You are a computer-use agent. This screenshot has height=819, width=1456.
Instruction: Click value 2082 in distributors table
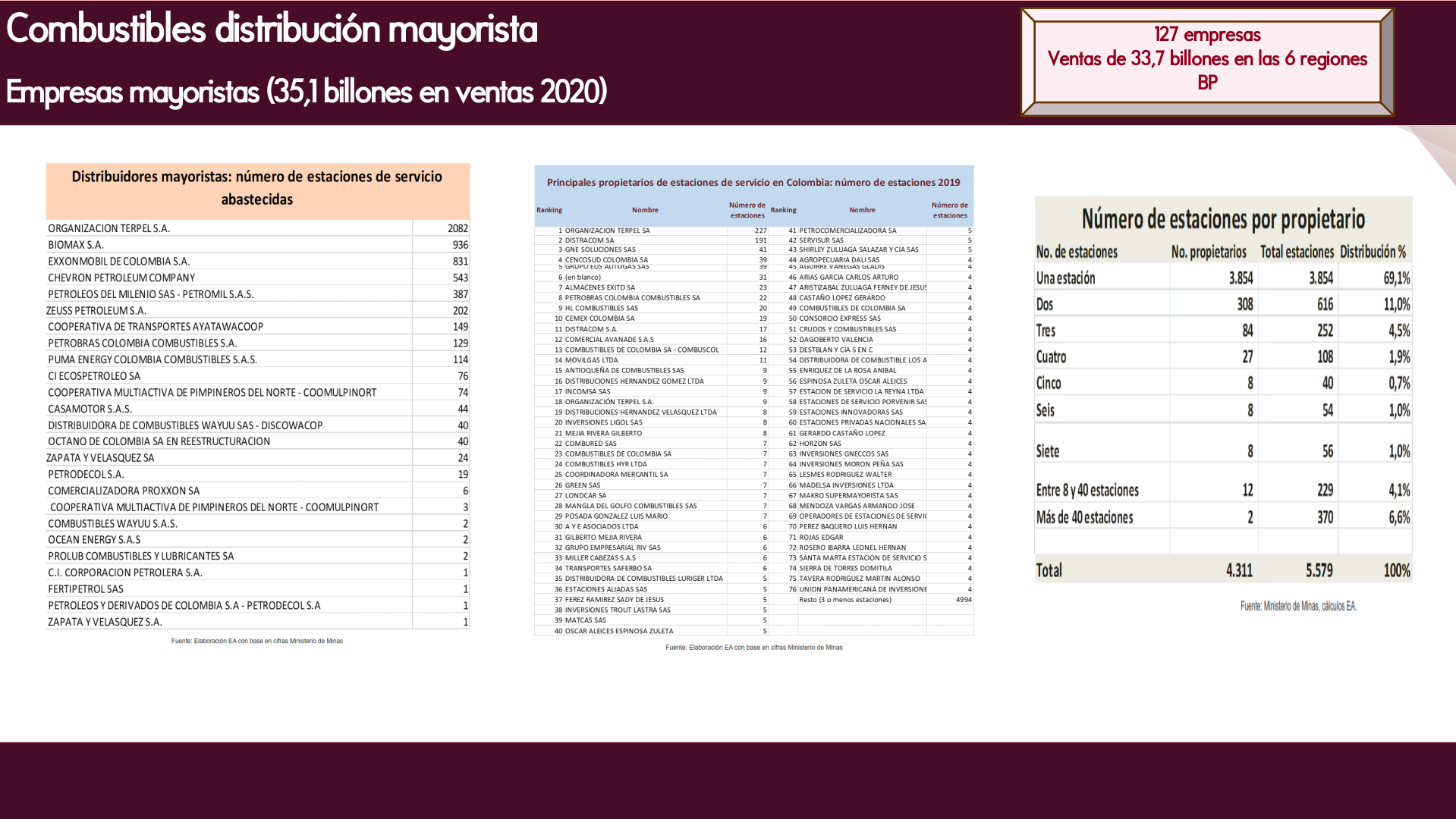click(x=458, y=228)
